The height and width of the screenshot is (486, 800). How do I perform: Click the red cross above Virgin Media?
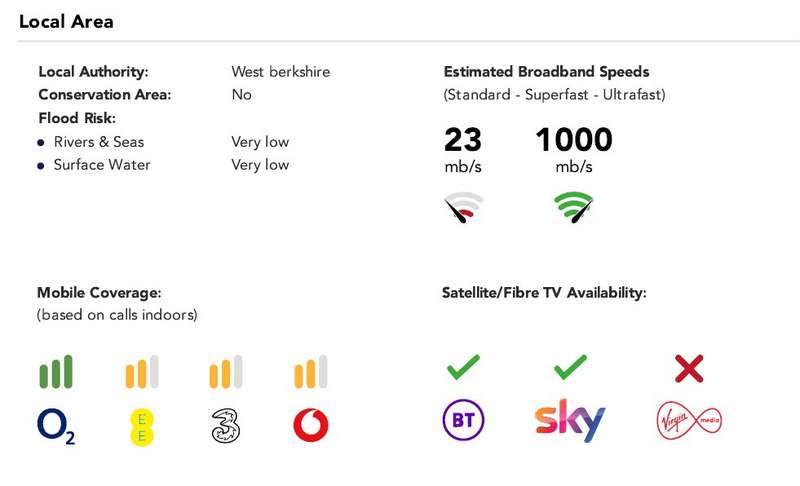(689, 369)
